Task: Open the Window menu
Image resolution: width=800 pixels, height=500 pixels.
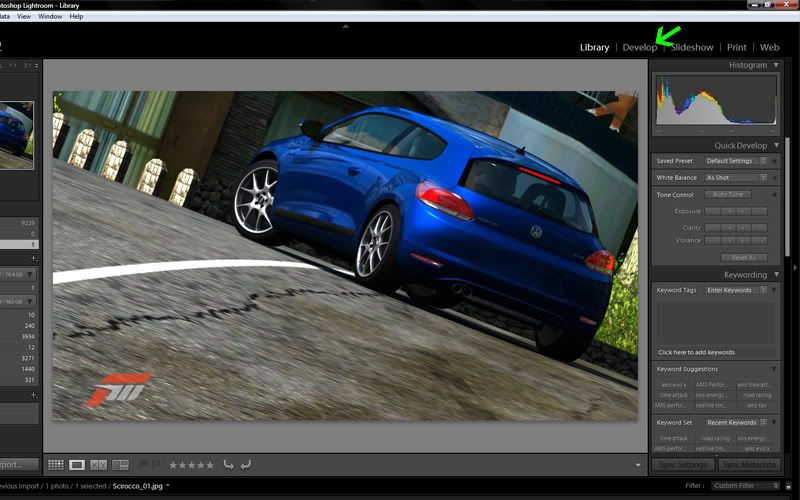Action: (50, 16)
